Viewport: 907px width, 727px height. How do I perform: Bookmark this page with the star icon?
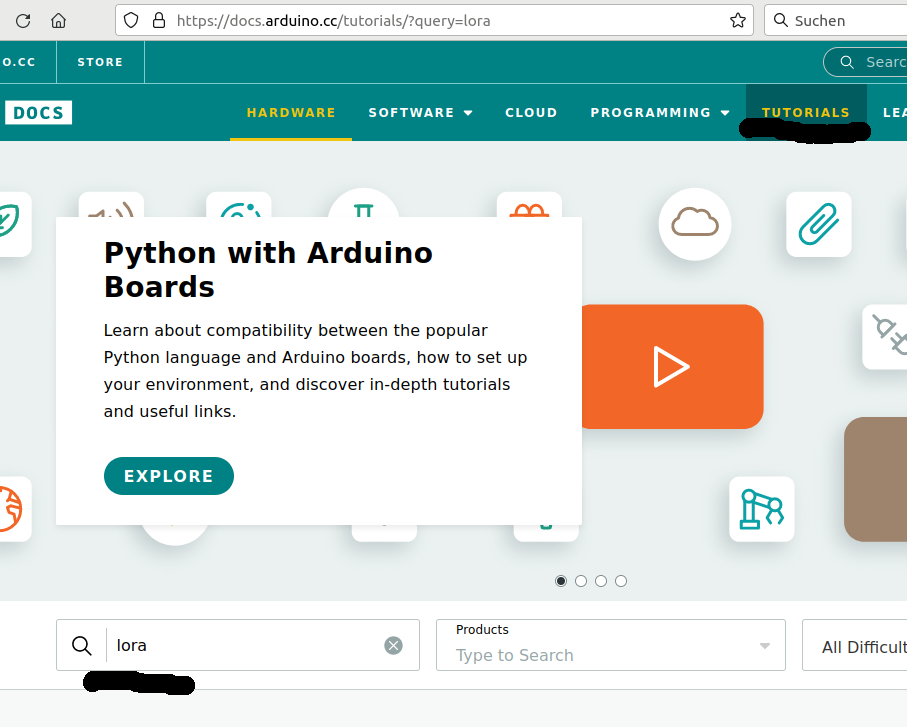[738, 20]
